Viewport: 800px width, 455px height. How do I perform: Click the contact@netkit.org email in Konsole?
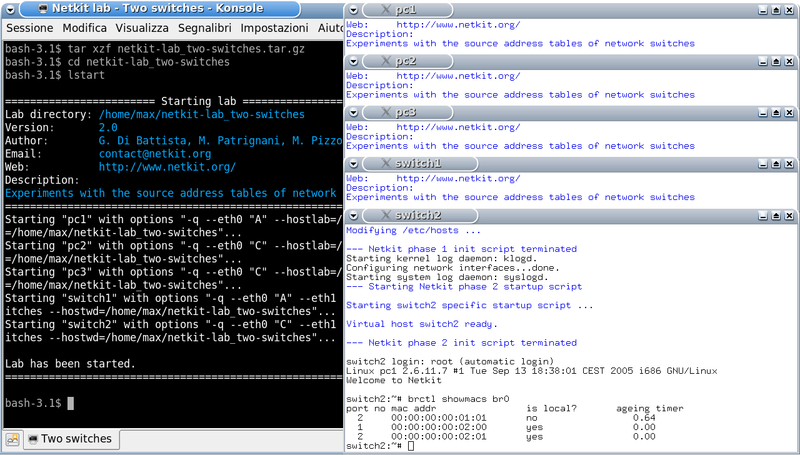(155, 154)
